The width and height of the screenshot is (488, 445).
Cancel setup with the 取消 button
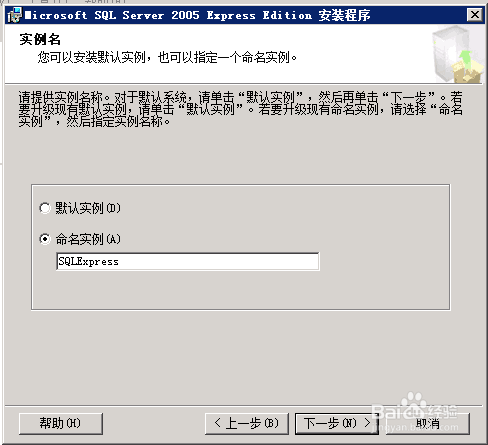(428, 424)
